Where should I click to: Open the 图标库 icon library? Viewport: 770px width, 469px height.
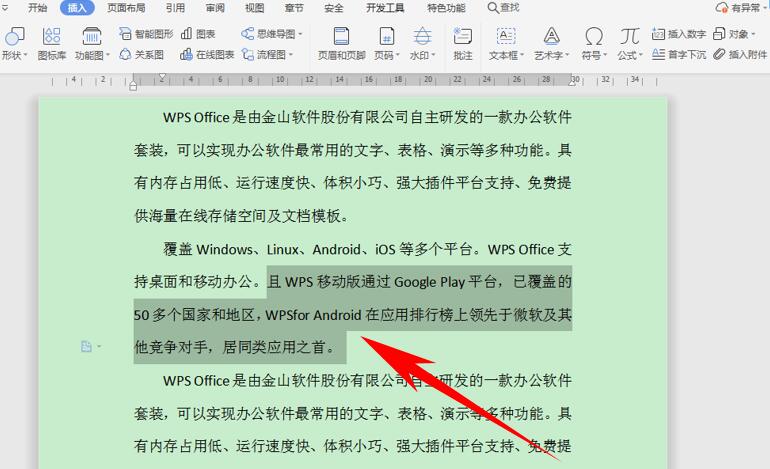click(52, 44)
